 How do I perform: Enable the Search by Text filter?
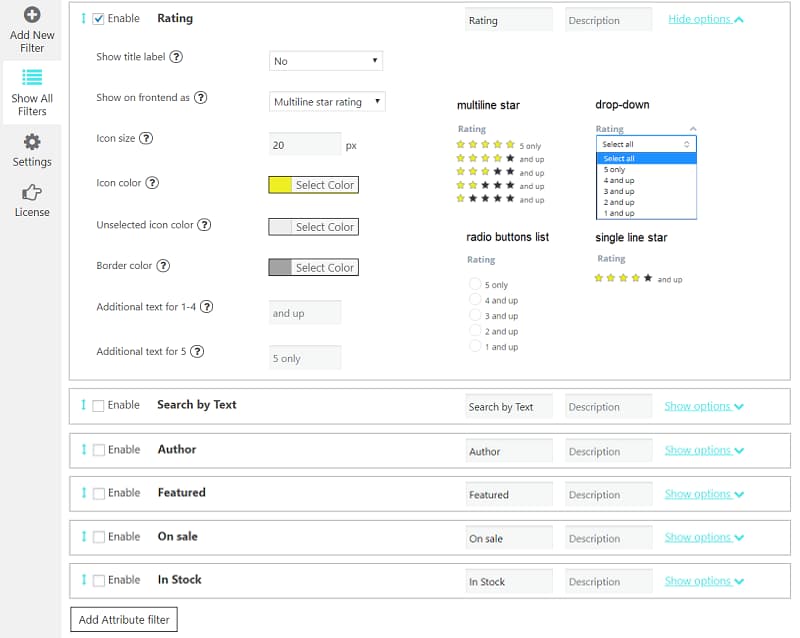click(98, 406)
